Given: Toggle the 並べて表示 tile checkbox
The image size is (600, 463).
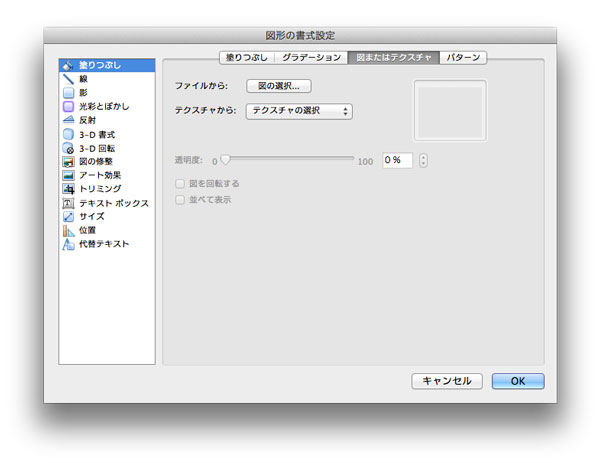Looking at the screenshot, I should pyautogui.click(x=180, y=200).
